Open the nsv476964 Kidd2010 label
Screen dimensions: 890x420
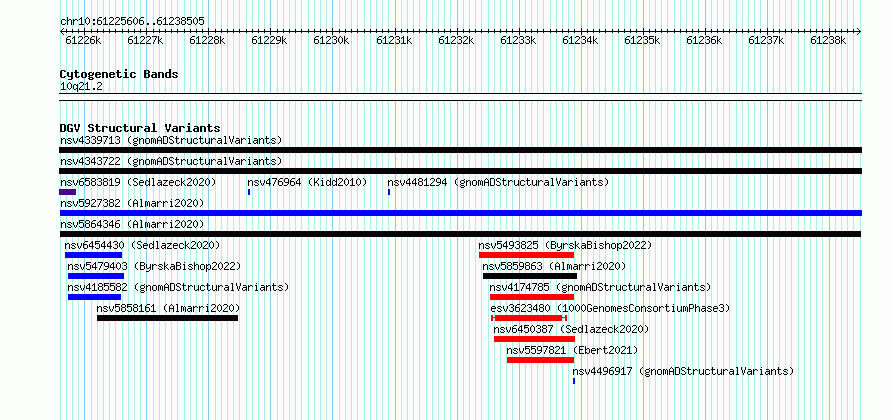(x=307, y=182)
